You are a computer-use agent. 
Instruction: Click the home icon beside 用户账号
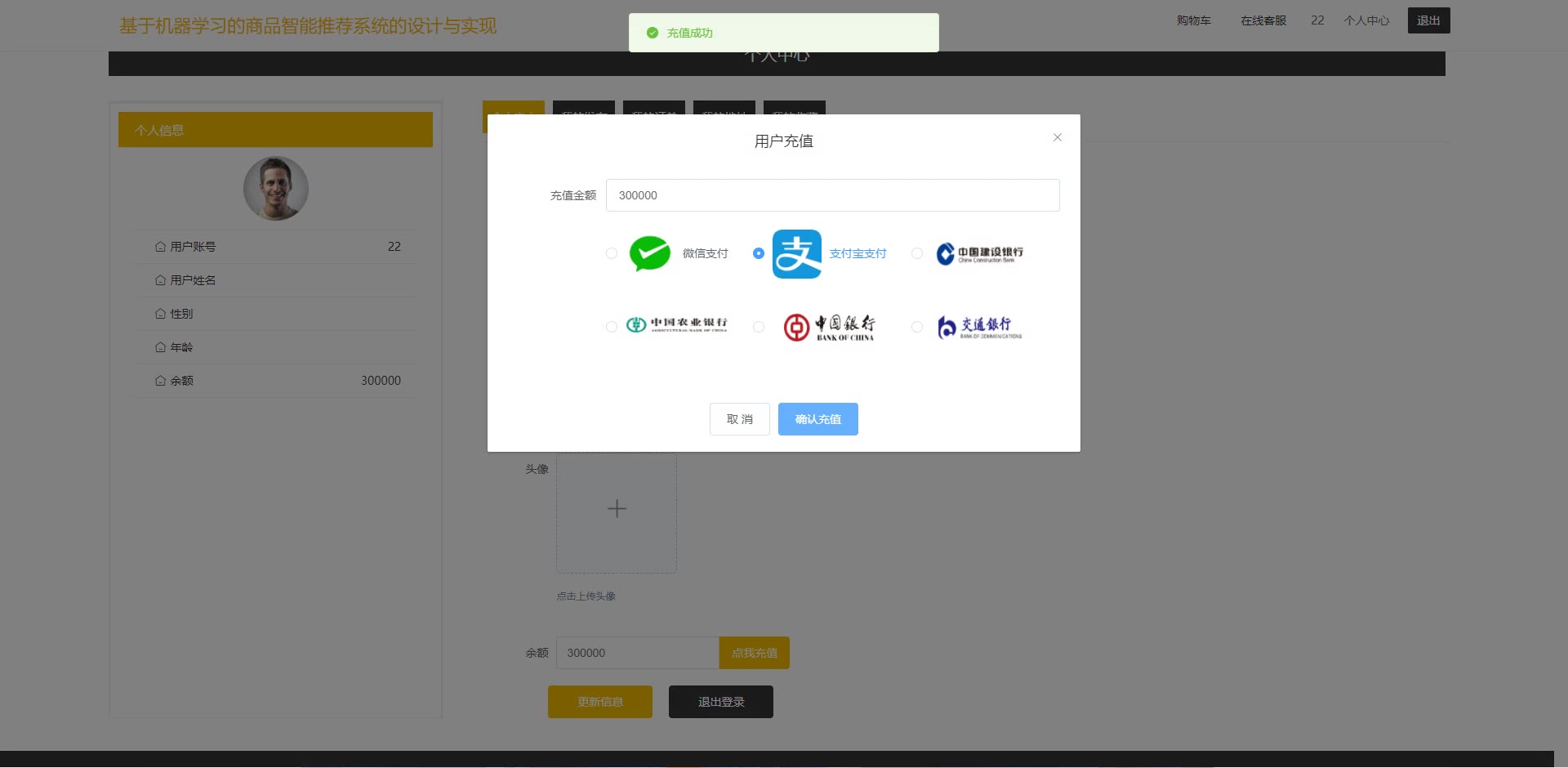pos(160,247)
